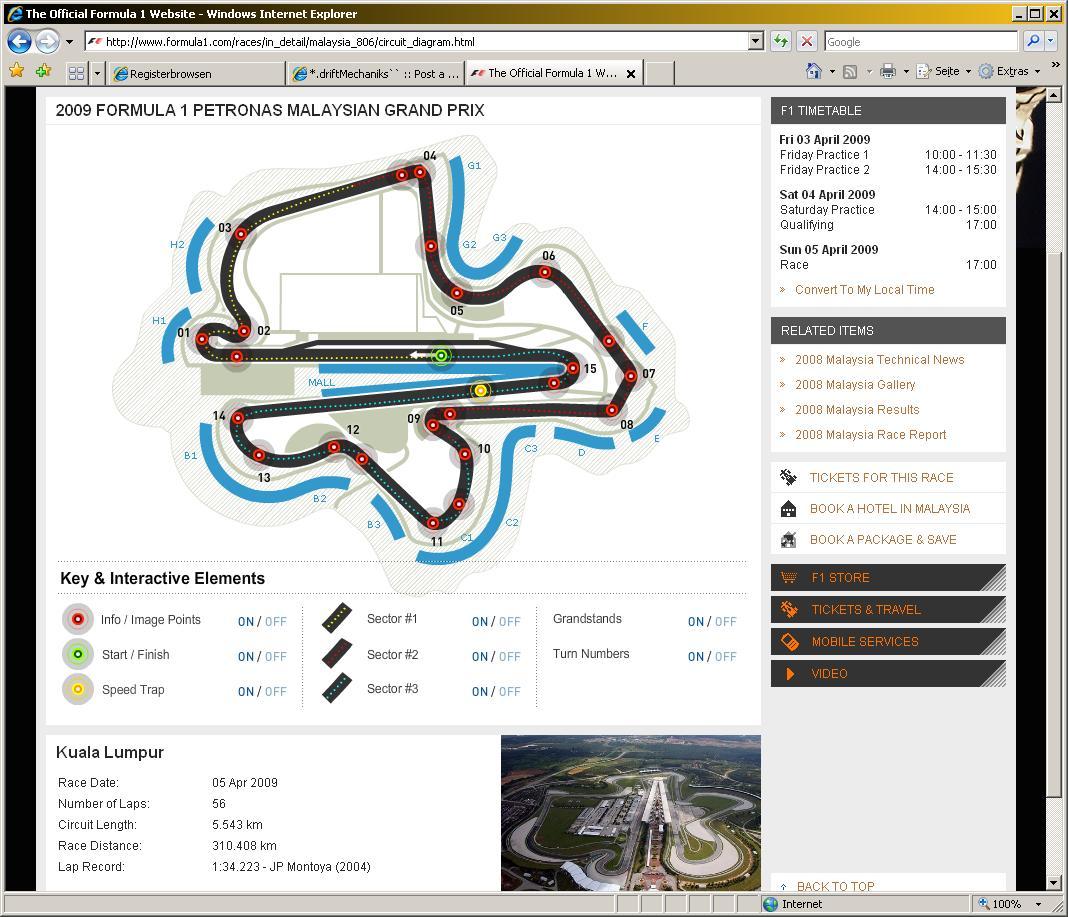Switch to the driftMechaniks tab
This screenshot has width=1068, height=917.
pyautogui.click(x=375, y=74)
